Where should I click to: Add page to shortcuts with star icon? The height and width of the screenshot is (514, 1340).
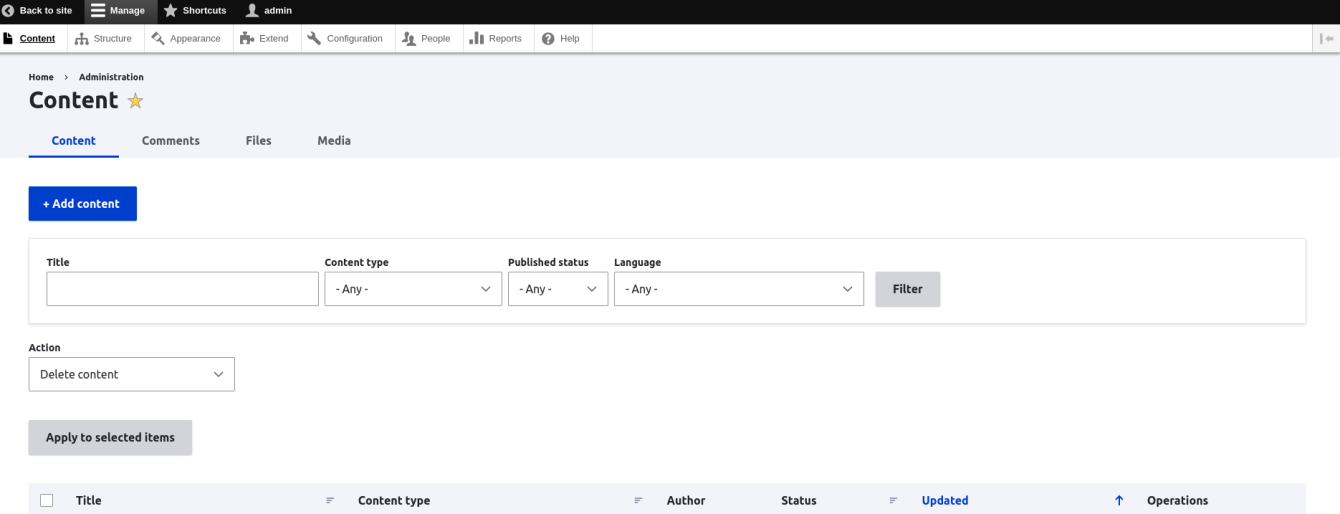pyautogui.click(x=135, y=101)
